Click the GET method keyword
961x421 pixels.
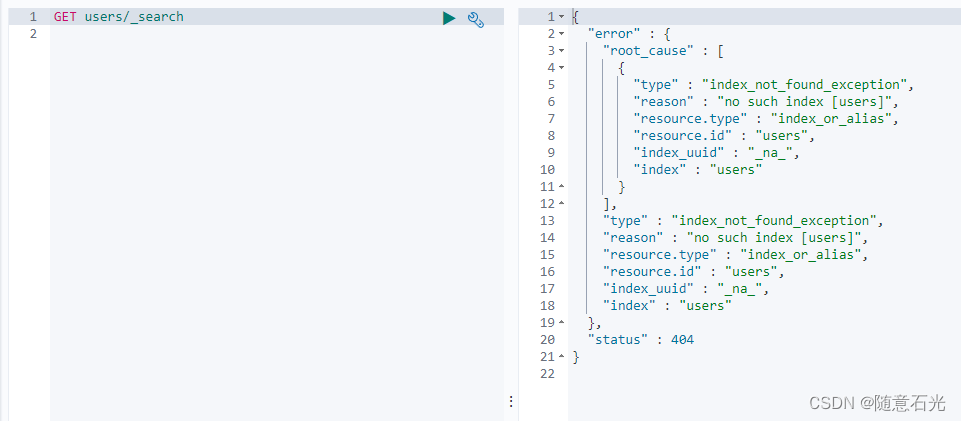(x=65, y=17)
